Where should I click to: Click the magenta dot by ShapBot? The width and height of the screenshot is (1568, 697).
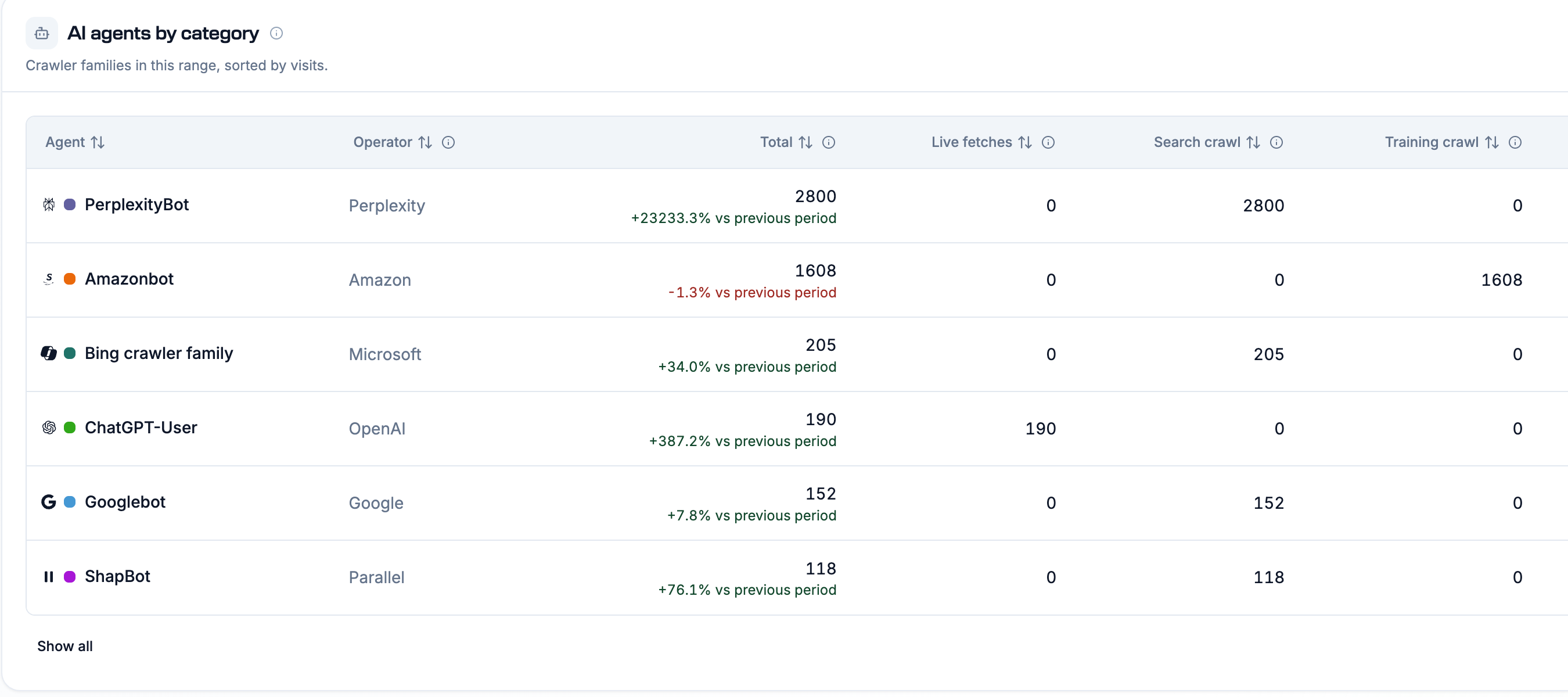coord(70,576)
